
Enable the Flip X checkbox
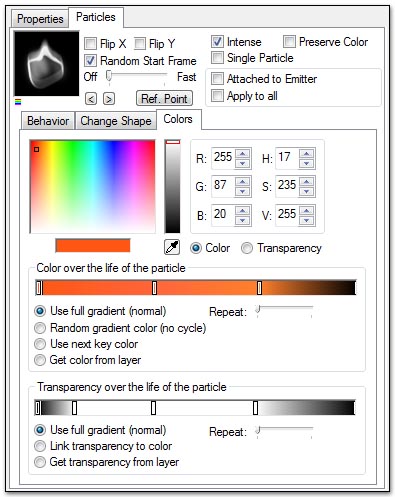(x=90, y=43)
